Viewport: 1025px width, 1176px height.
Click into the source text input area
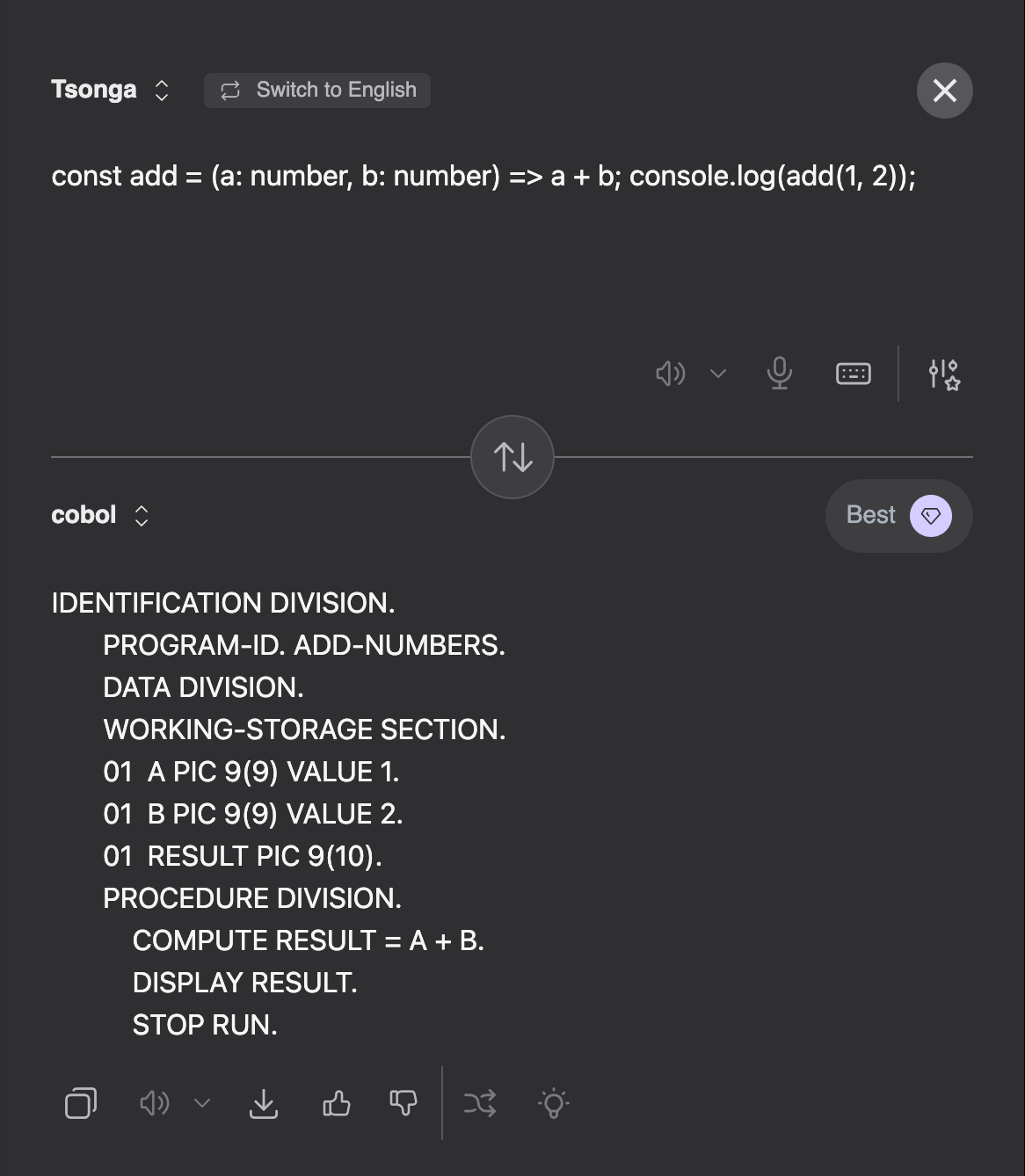click(x=483, y=246)
